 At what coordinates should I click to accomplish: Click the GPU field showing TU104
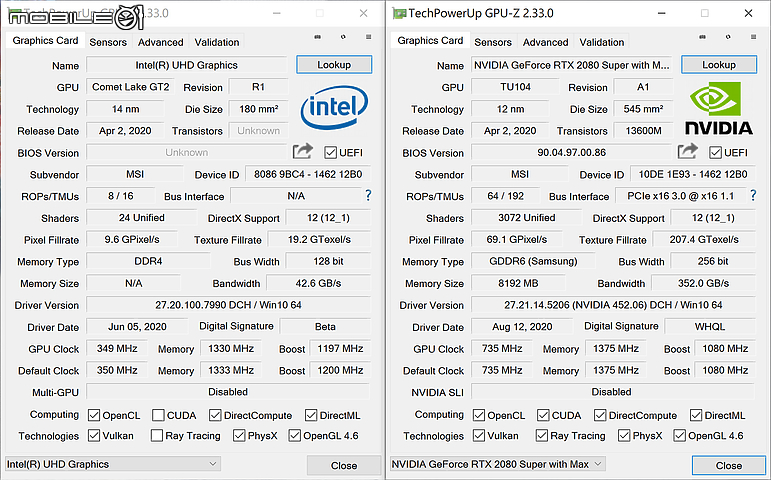515,87
